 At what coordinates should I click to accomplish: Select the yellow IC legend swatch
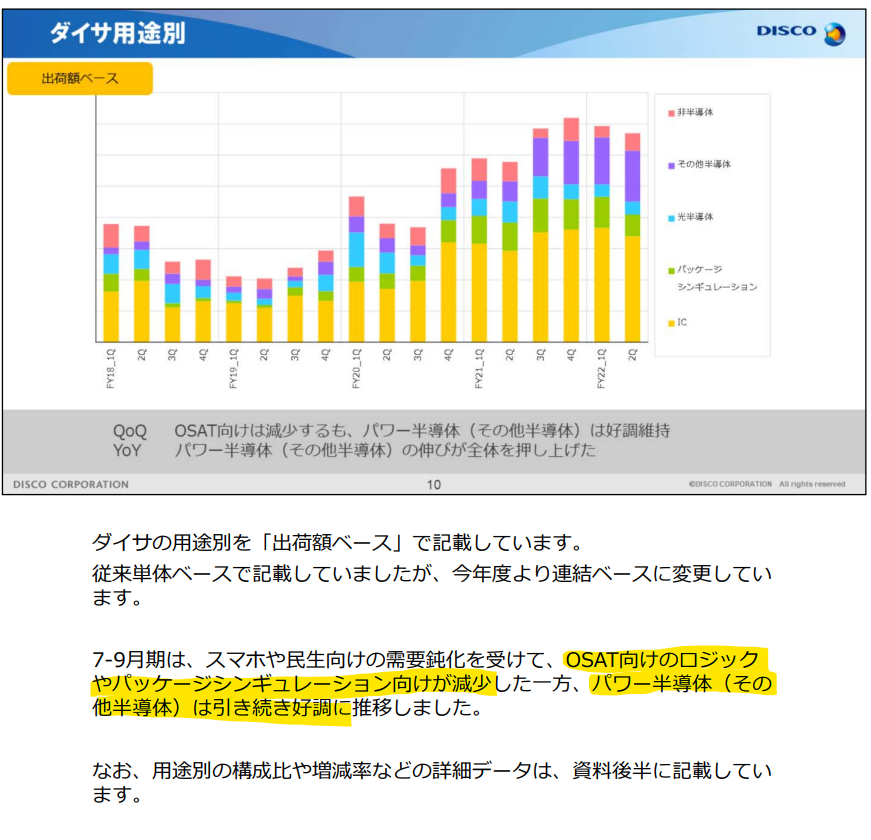[669, 321]
